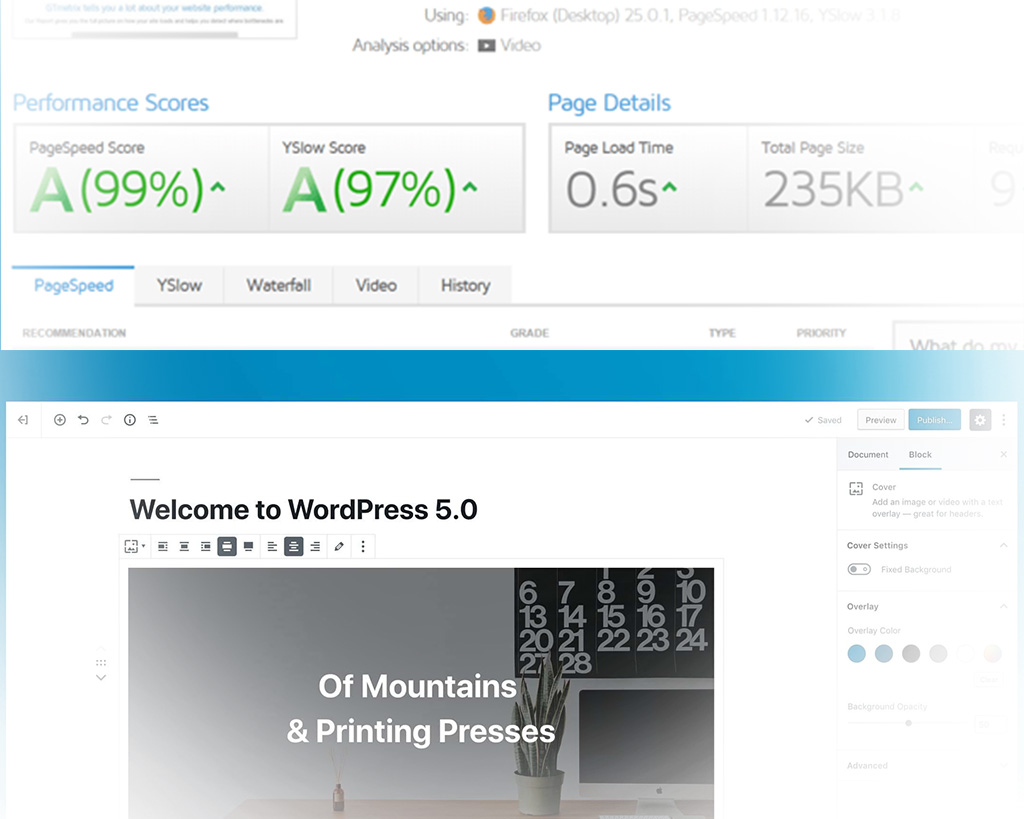Click the exit editor back arrow icon
1024x819 pixels.
(23, 420)
